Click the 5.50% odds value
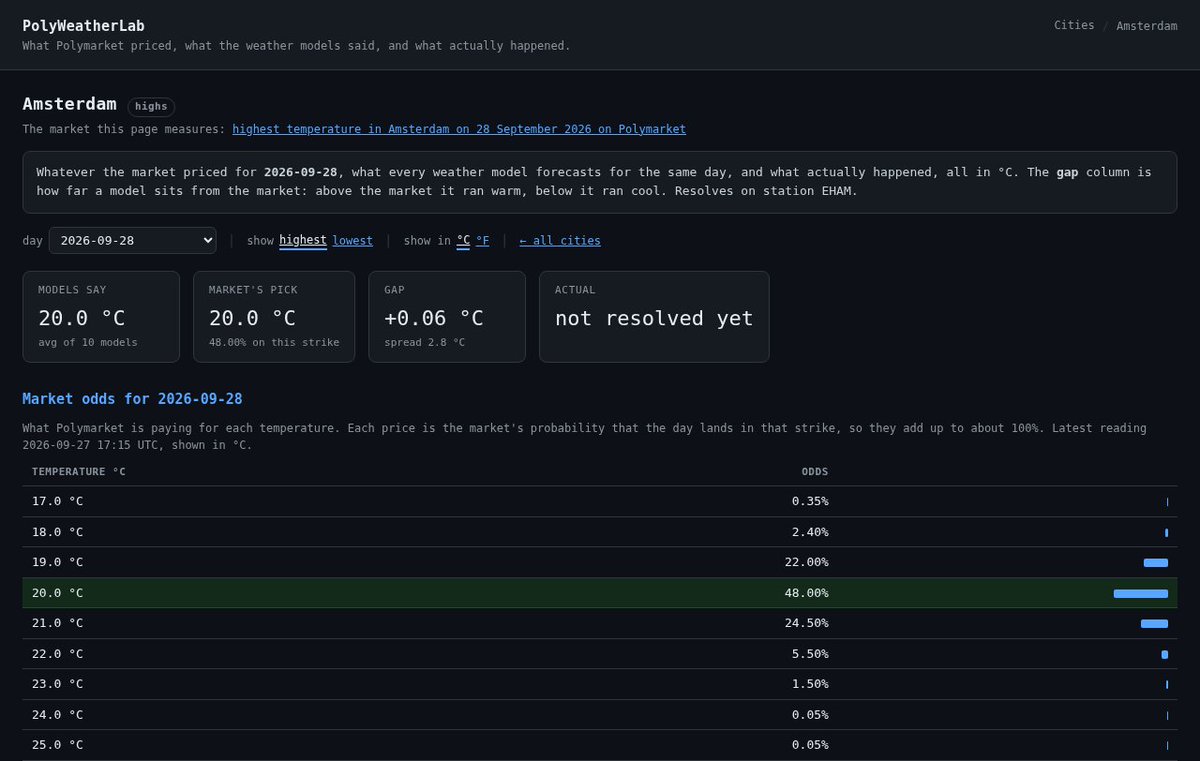Image resolution: width=1200 pixels, height=761 pixels. 810,654
